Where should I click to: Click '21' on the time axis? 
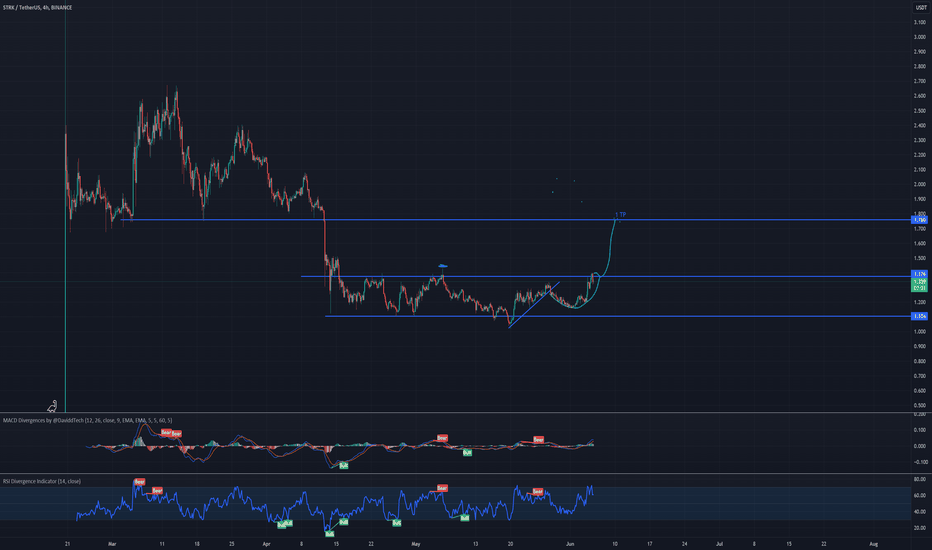pos(67,544)
